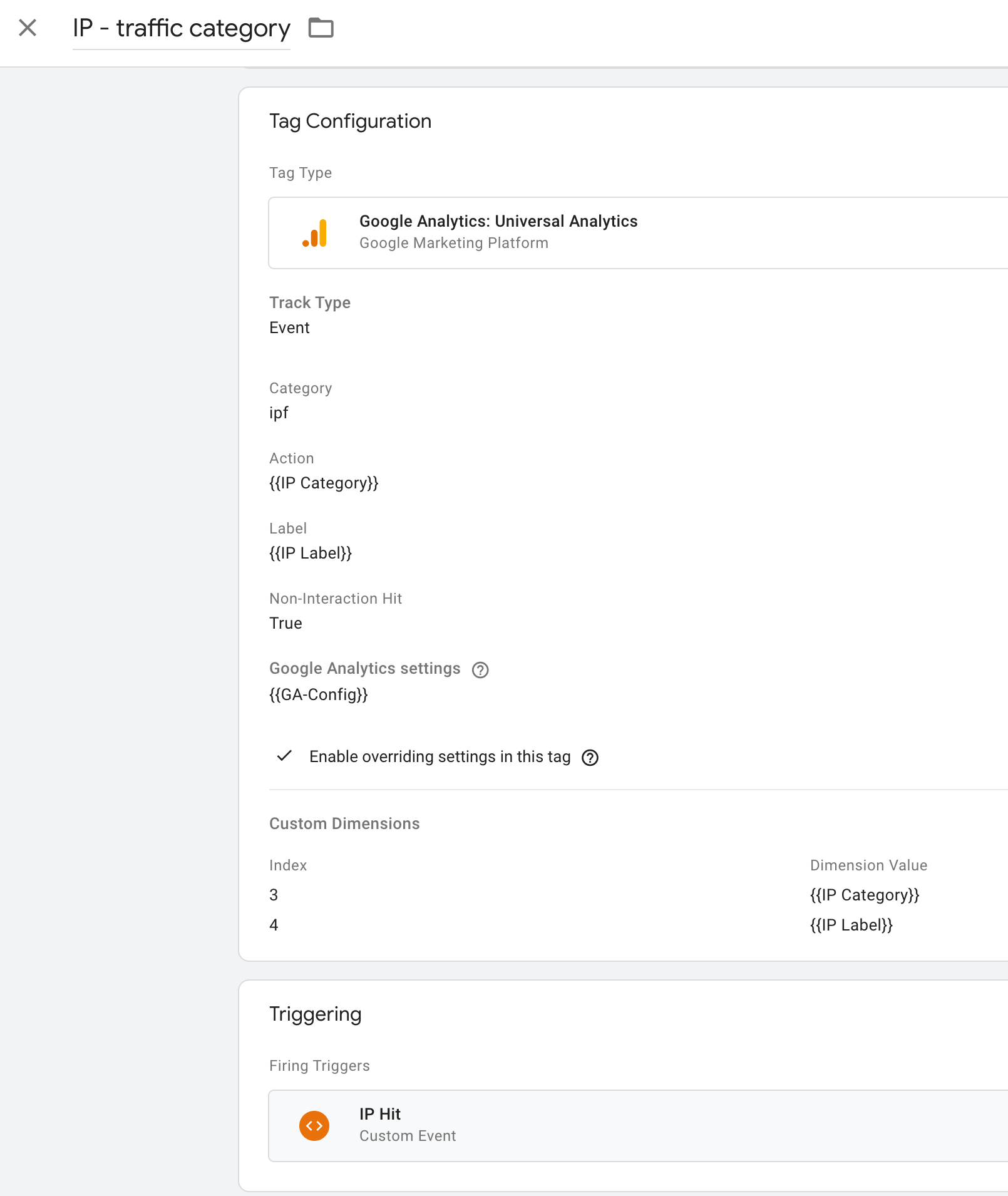Screen dimensions: 1008x1196
Task: Click custom dimension index 3 row
Action: click(x=274, y=895)
